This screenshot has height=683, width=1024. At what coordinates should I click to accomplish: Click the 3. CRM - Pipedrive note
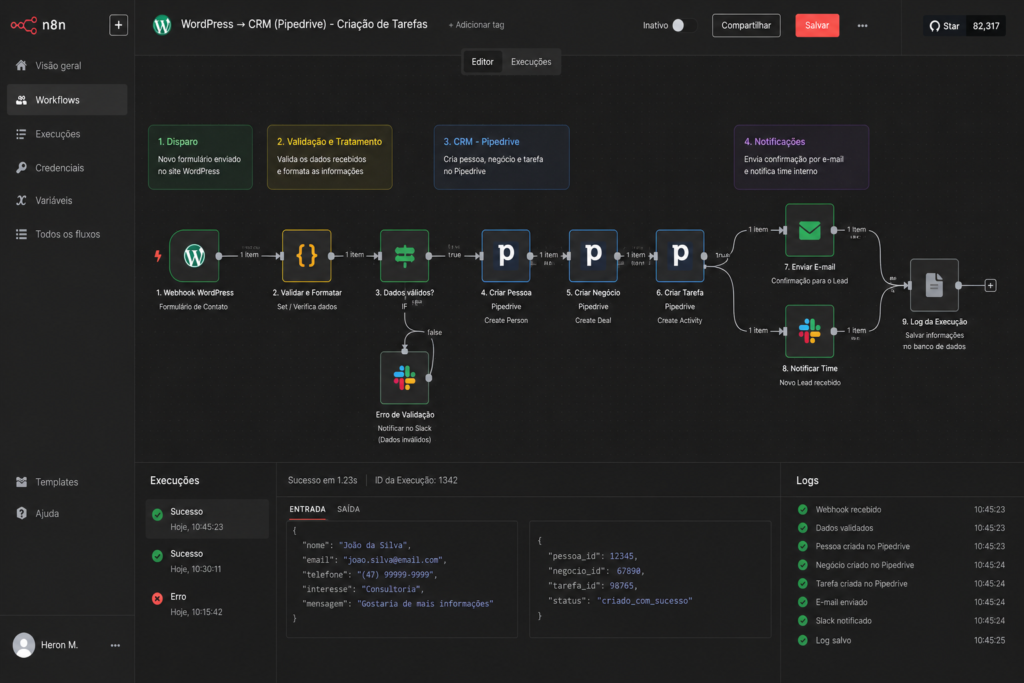pos(502,157)
